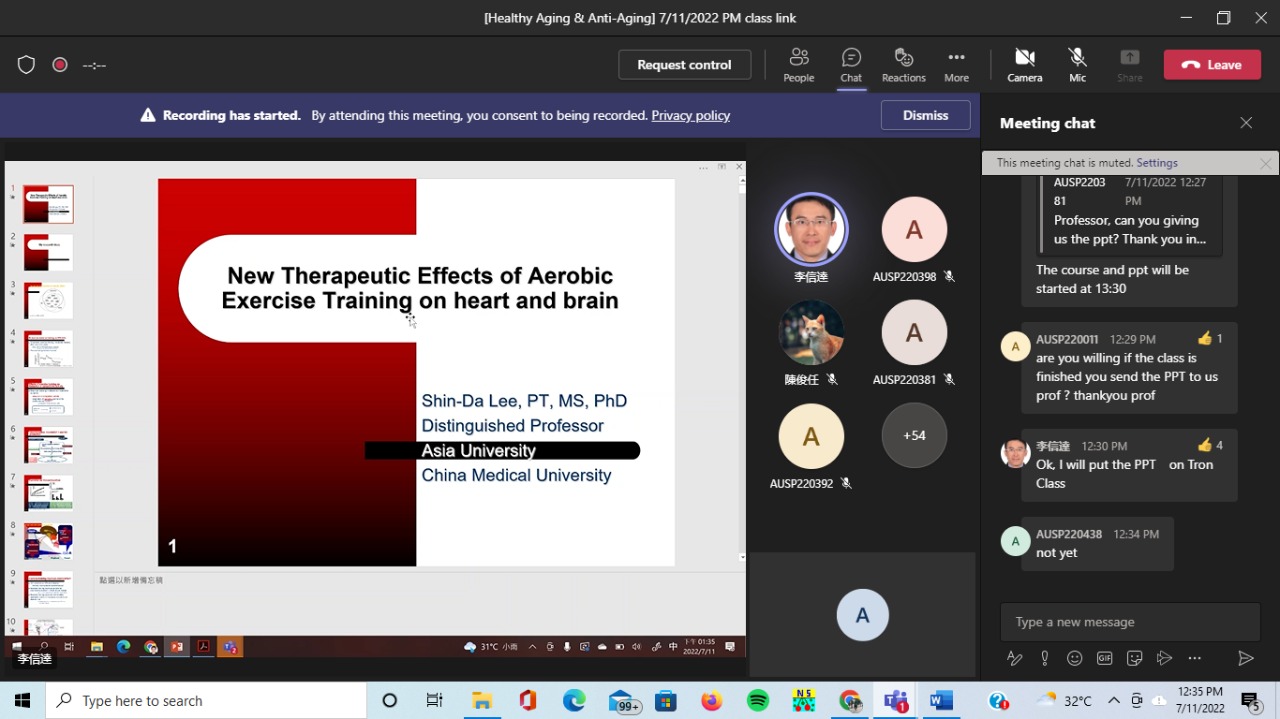This screenshot has width=1280, height=719.
Task: Unmute the Mic
Action: 1077,65
